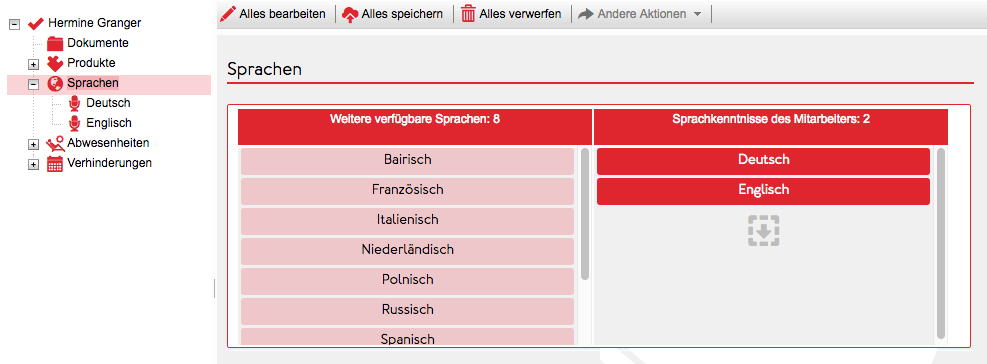Screen dimensions: 987x364
Task: Expand the Produkte tree node
Action: [x=33, y=64]
